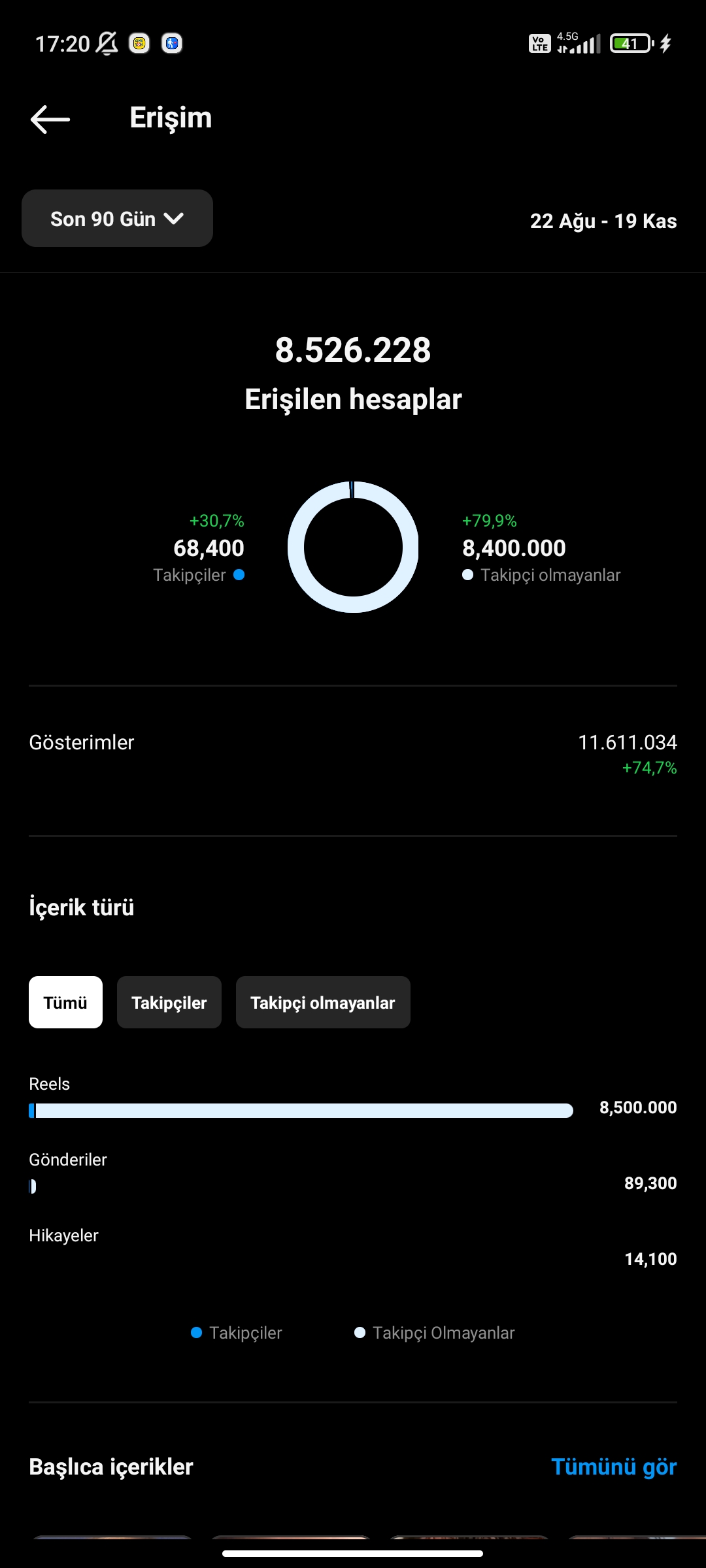Tap the reached accounts donut chart
The width and height of the screenshot is (706, 1568).
[353, 547]
